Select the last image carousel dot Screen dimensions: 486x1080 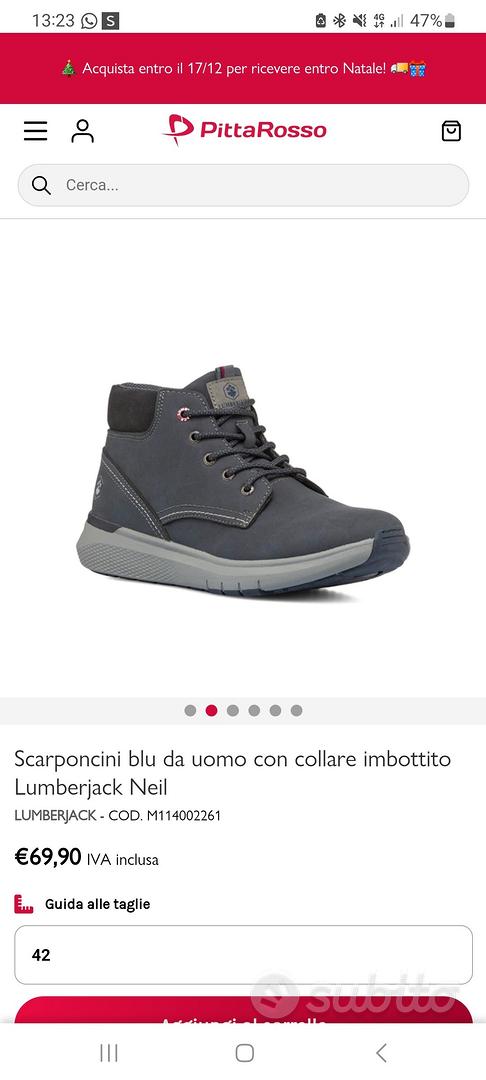coord(296,711)
